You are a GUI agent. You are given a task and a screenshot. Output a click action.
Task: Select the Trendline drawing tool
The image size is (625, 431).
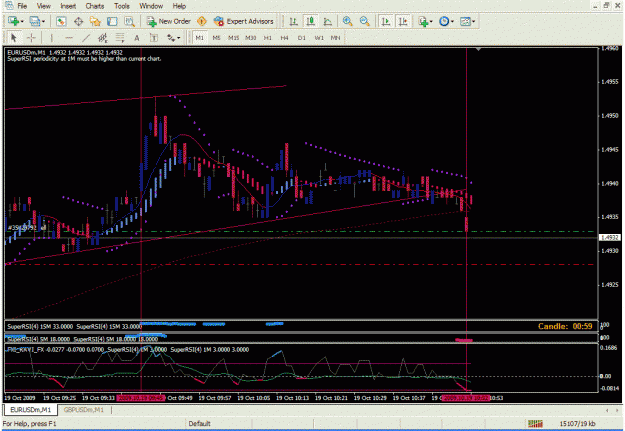[x=86, y=38]
